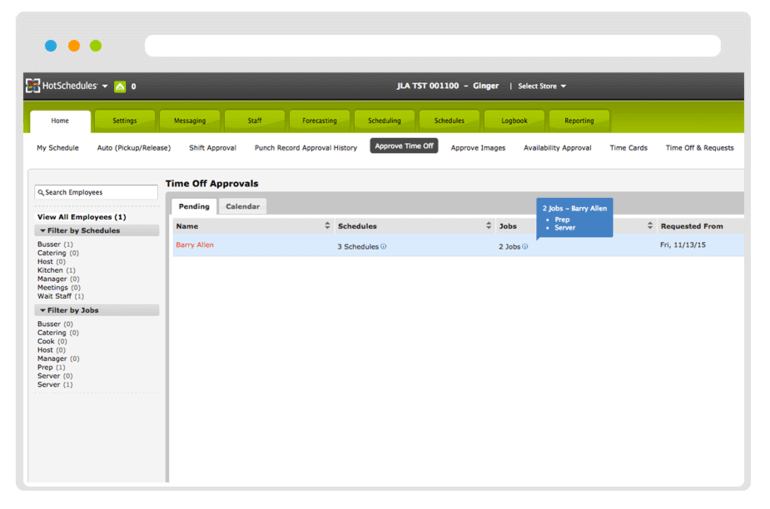Viewport: 770px width, 509px height.
Task: Click info icon next to 2 Jobs
Action: (x=525, y=246)
